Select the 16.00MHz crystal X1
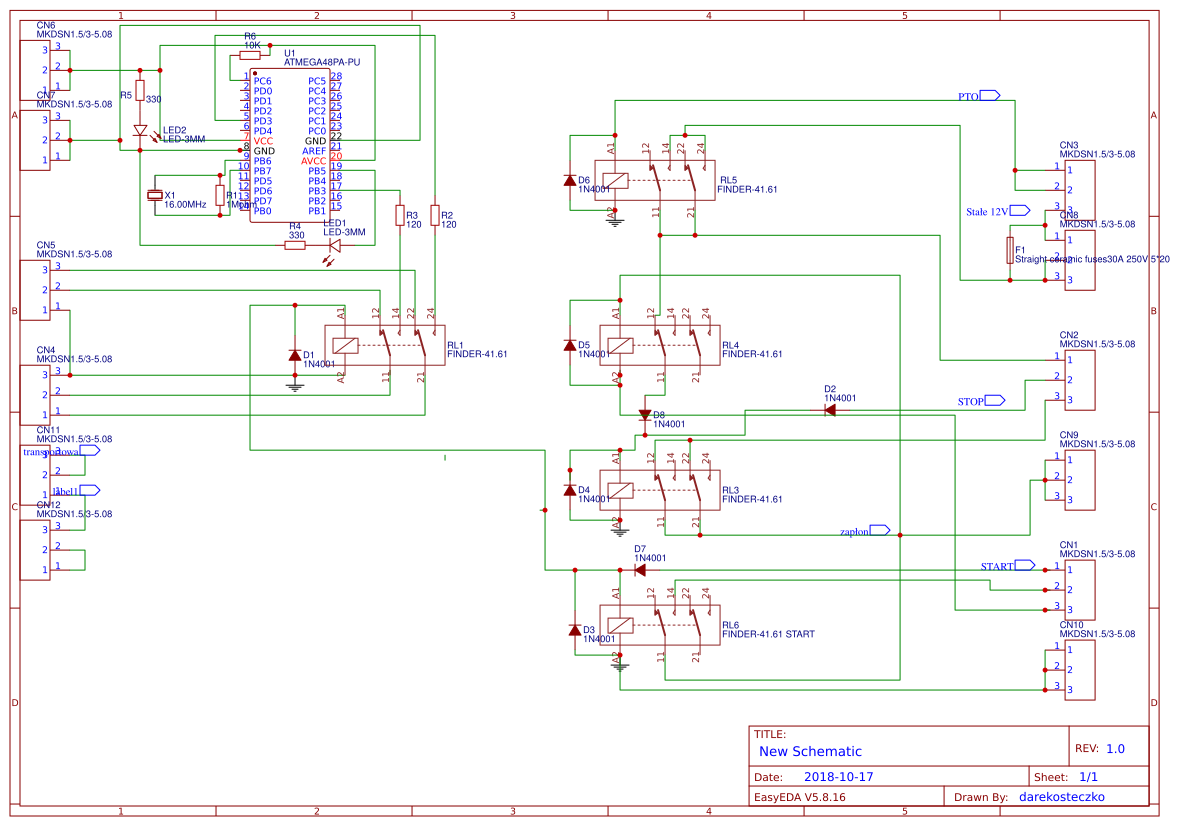This screenshot has width=1181, height=826. pyautogui.click(x=155, y=193)
